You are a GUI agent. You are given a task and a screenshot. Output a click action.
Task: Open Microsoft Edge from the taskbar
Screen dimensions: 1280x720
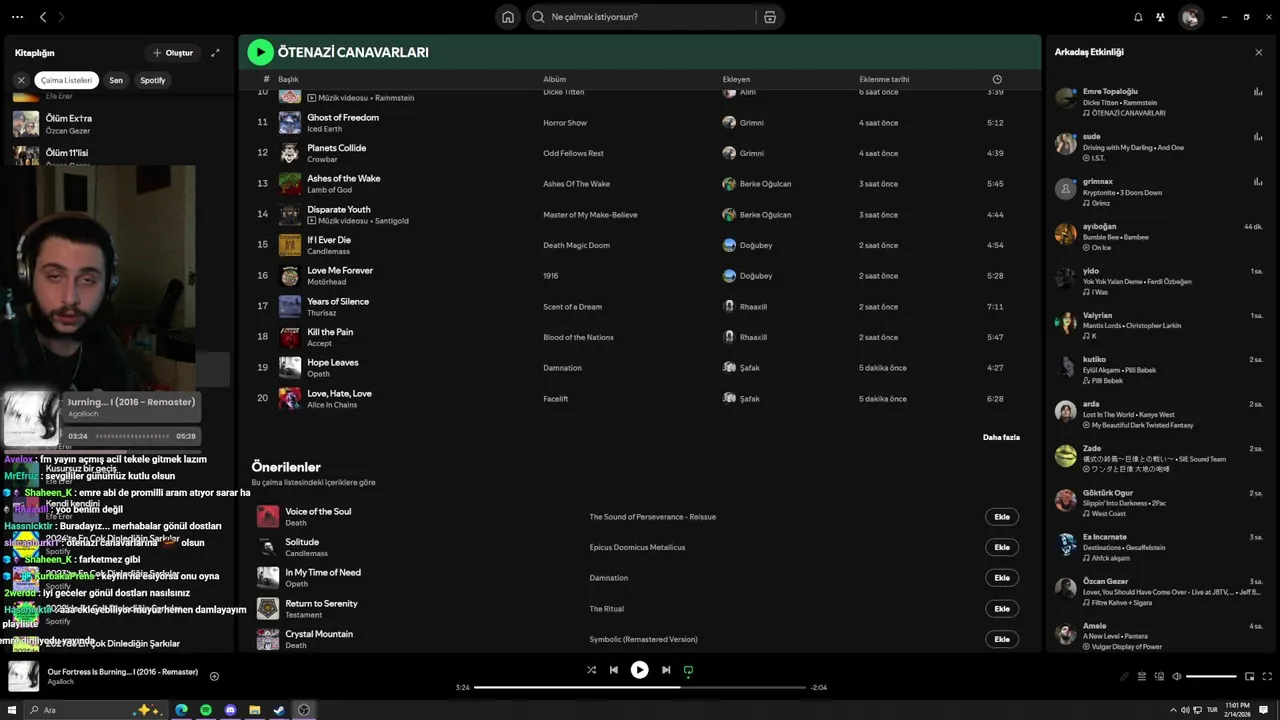coord(181,710)
